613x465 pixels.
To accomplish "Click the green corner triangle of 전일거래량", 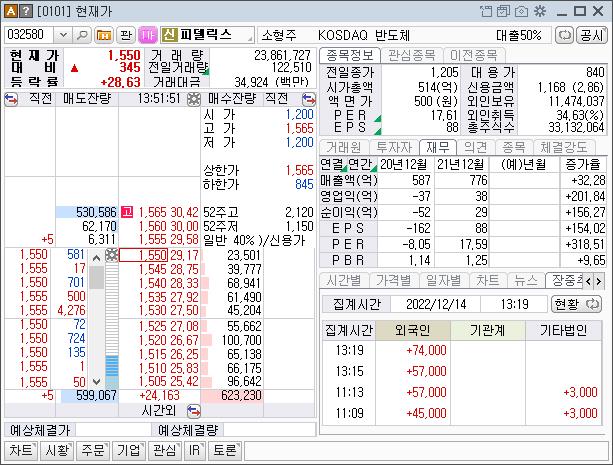I will tap(206, 72).
